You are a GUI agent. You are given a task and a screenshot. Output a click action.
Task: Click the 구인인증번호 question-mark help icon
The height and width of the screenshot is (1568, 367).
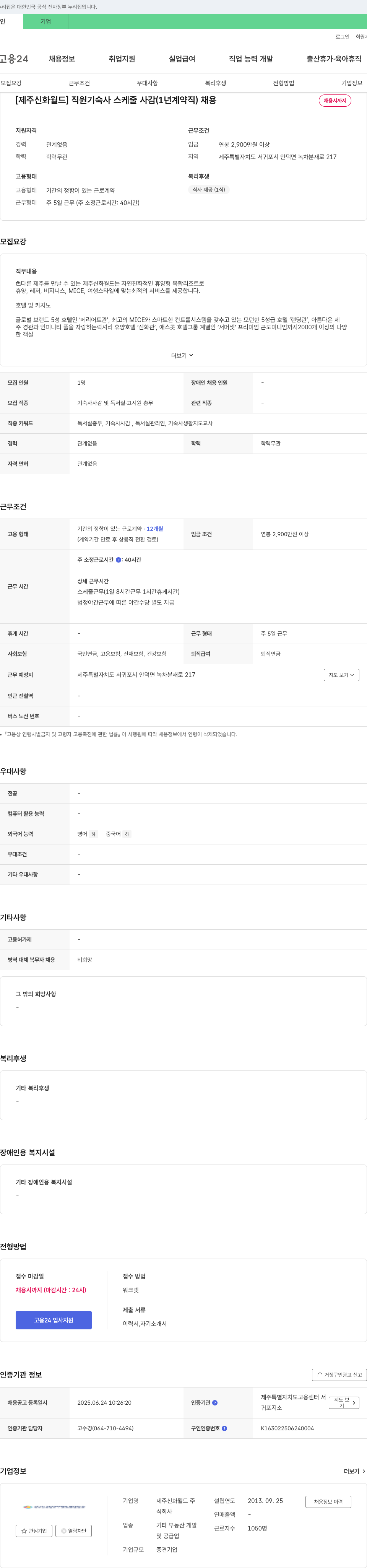point(224,1429)
